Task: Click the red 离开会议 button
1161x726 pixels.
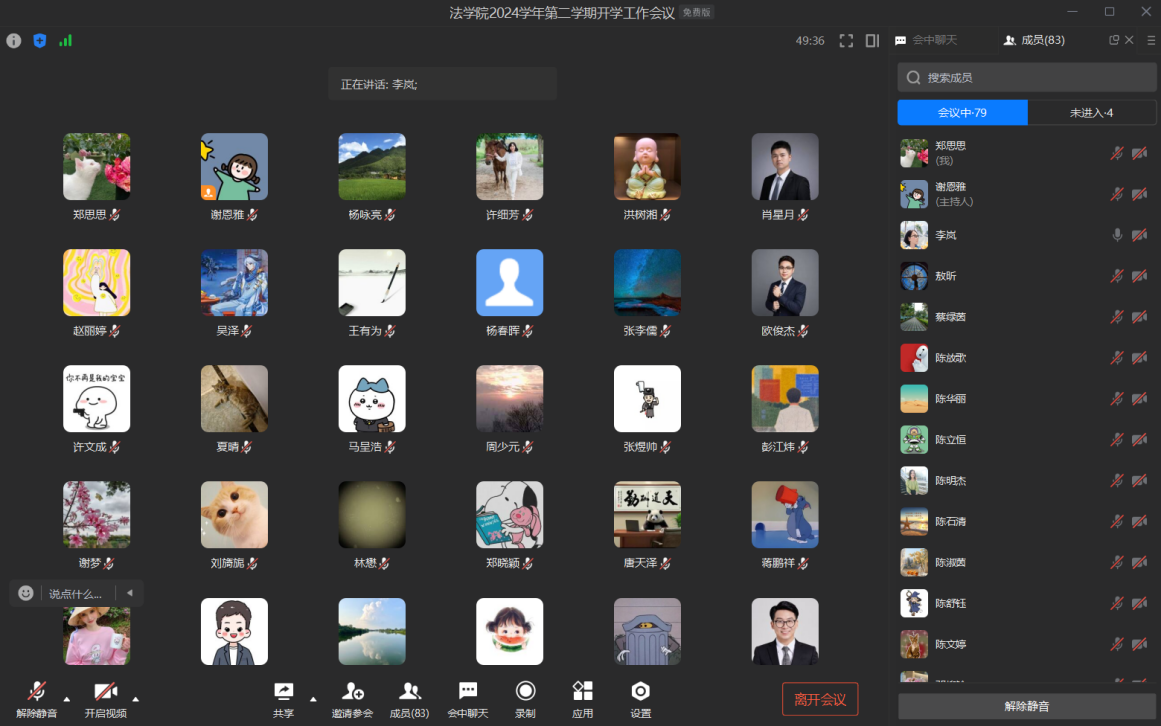Action: click(819, 699)
